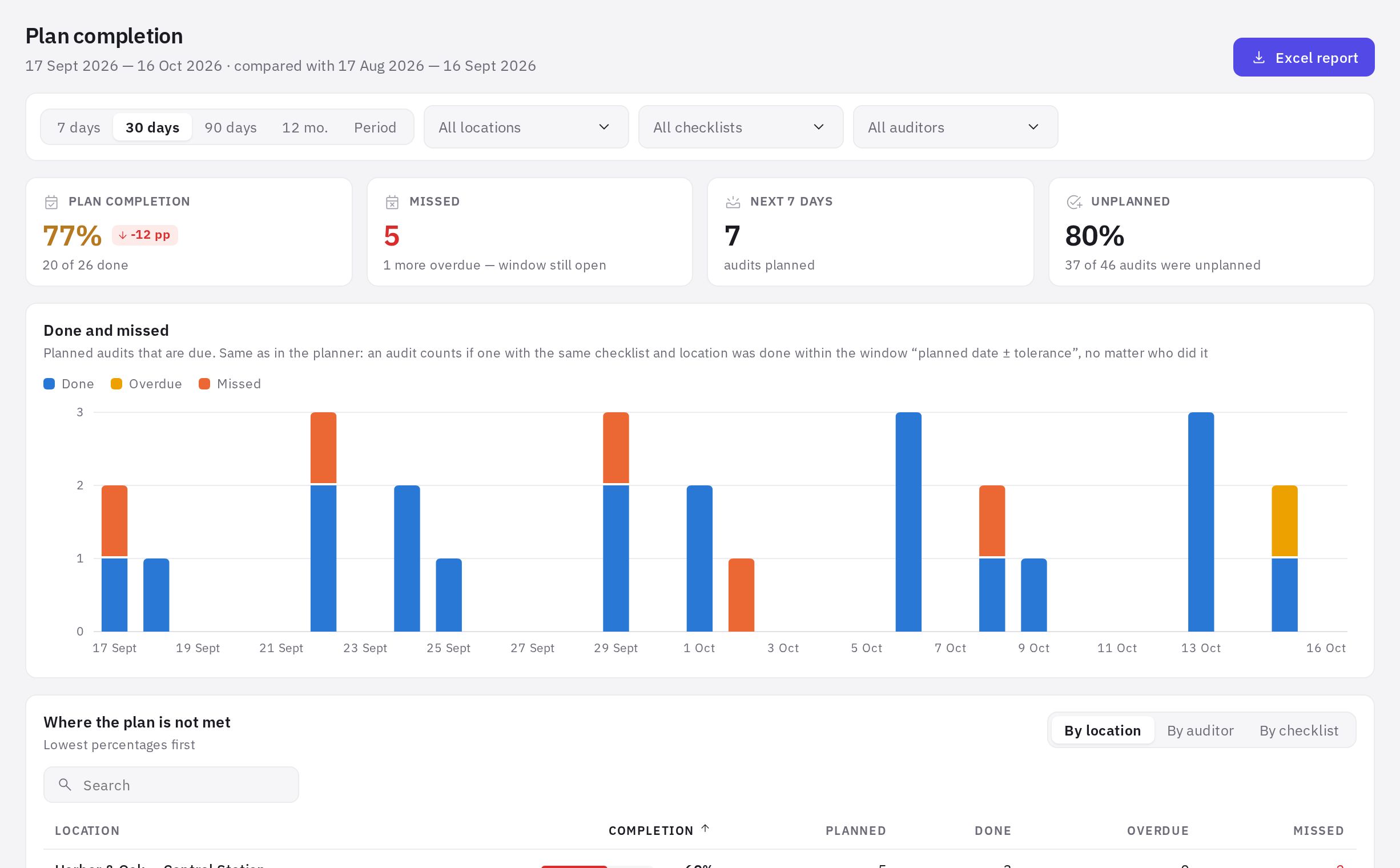Image resolution: width=1400 pixels, height=868 pixels.
Task: Click the calendar-check icon beside Plan Completion
Action: [x=51, y=202]
